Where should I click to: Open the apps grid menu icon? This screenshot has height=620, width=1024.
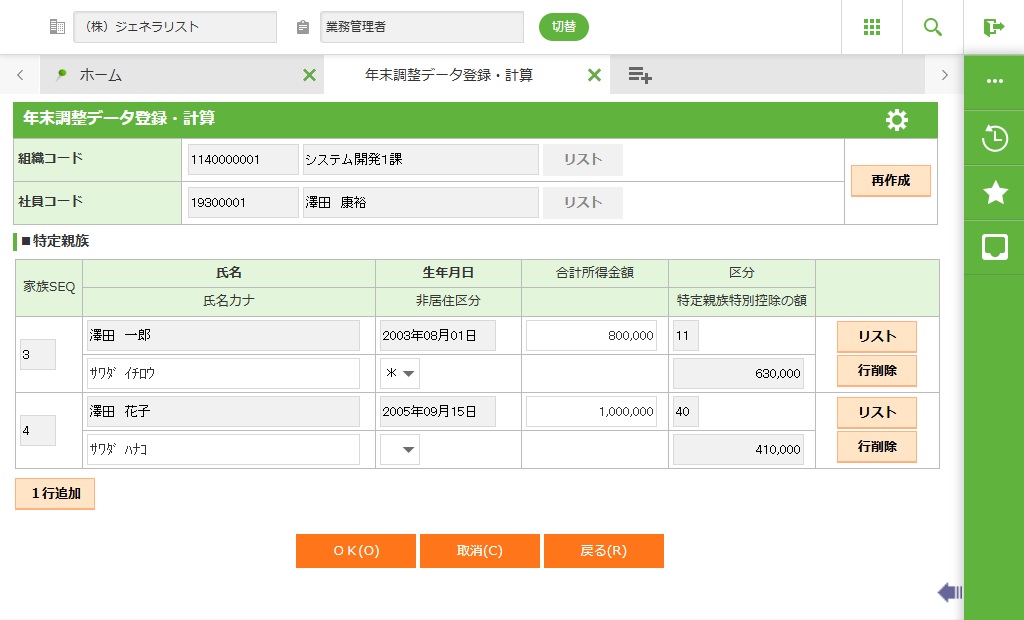click(871, 27)
